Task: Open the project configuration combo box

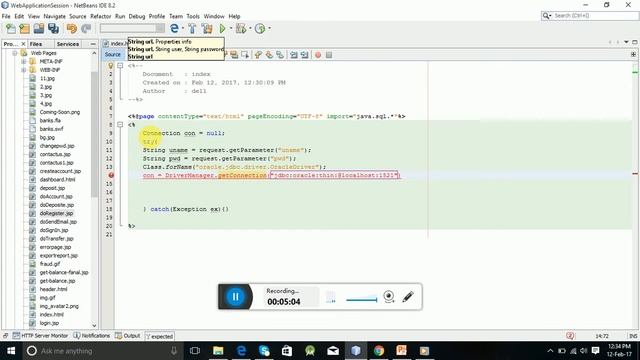Action: pyautogui.click(x=132, y=28)
